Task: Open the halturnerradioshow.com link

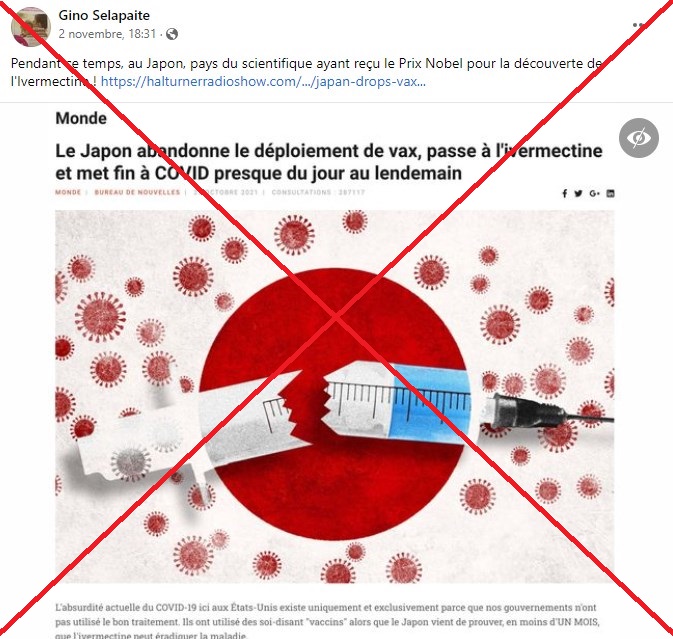Action: click(x=263, y=81)
